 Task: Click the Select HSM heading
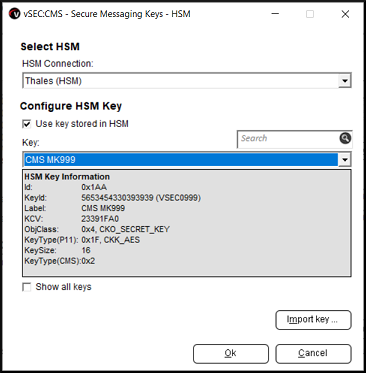coord(50,46)
